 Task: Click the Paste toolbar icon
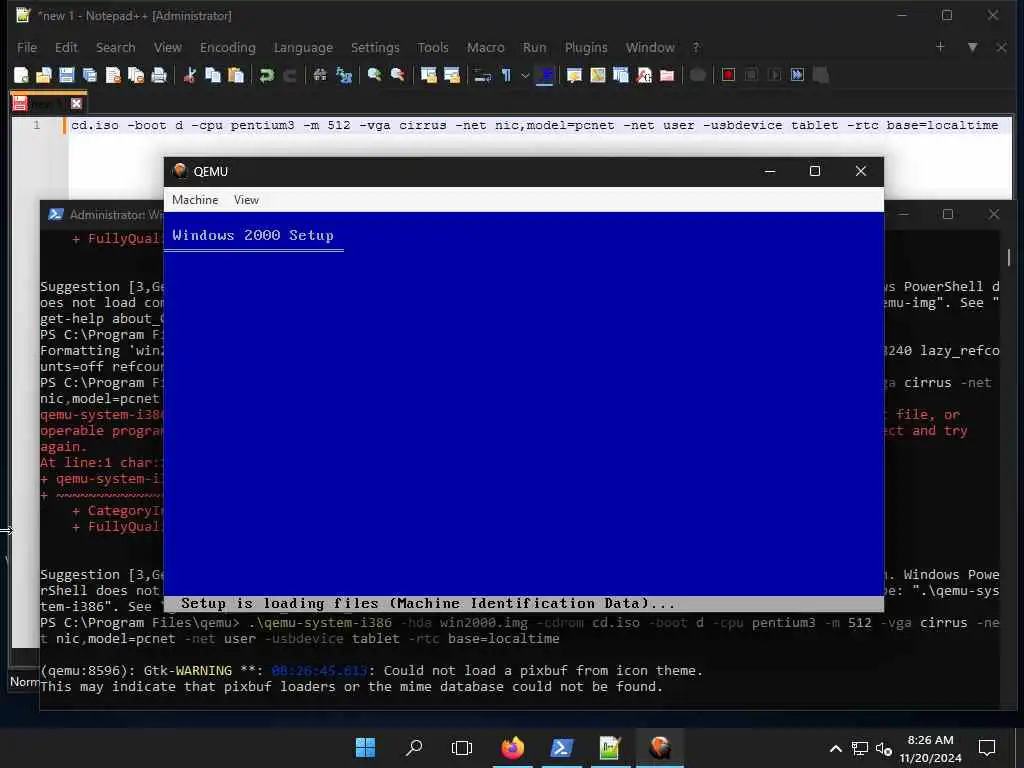click(x=236, y=75)
